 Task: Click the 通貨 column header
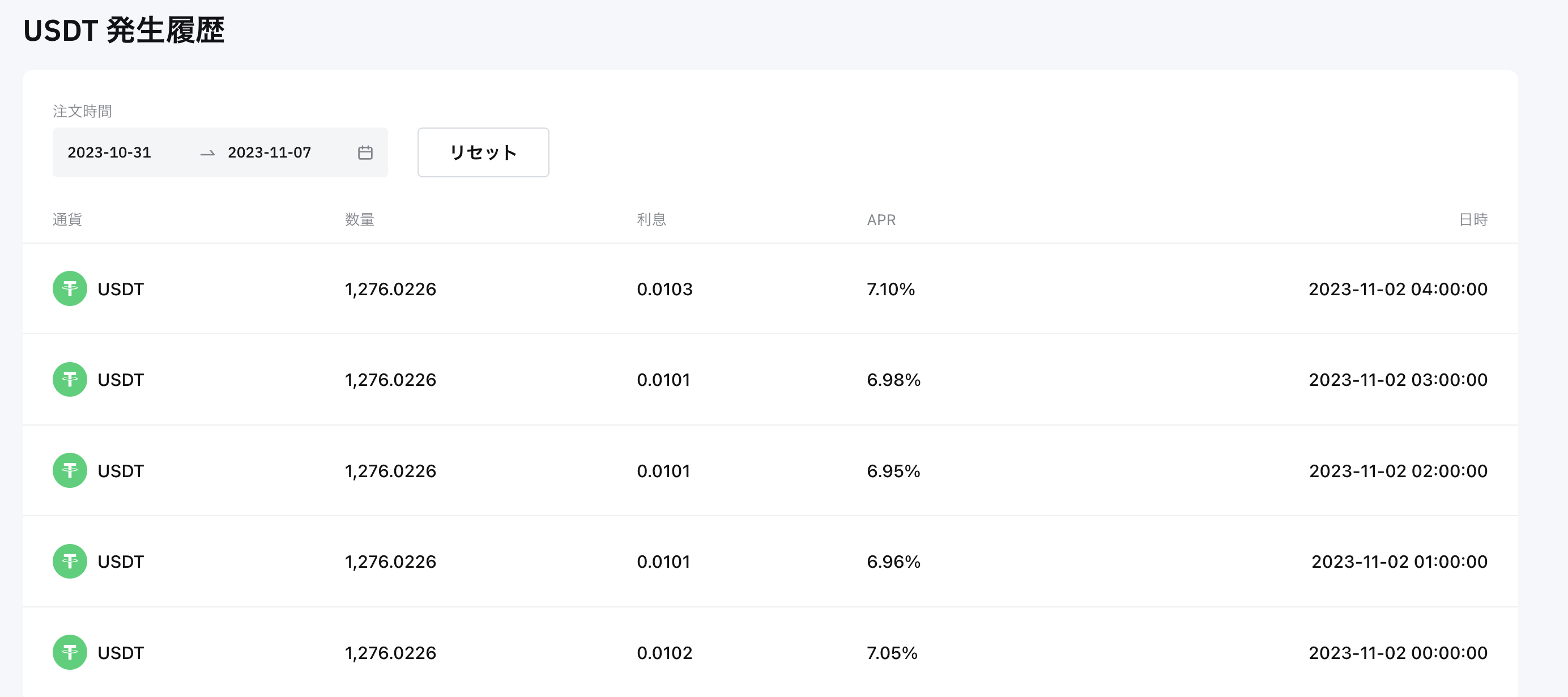point(67,219)
